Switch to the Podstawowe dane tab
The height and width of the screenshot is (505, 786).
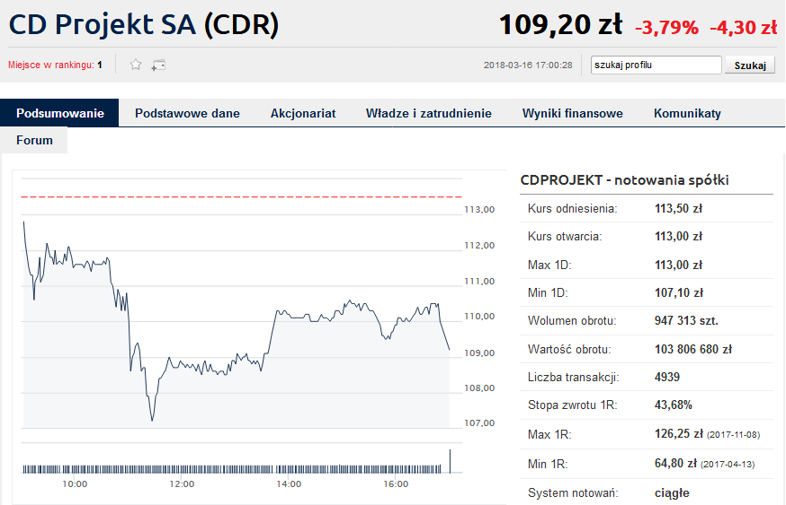coord(187,113)
